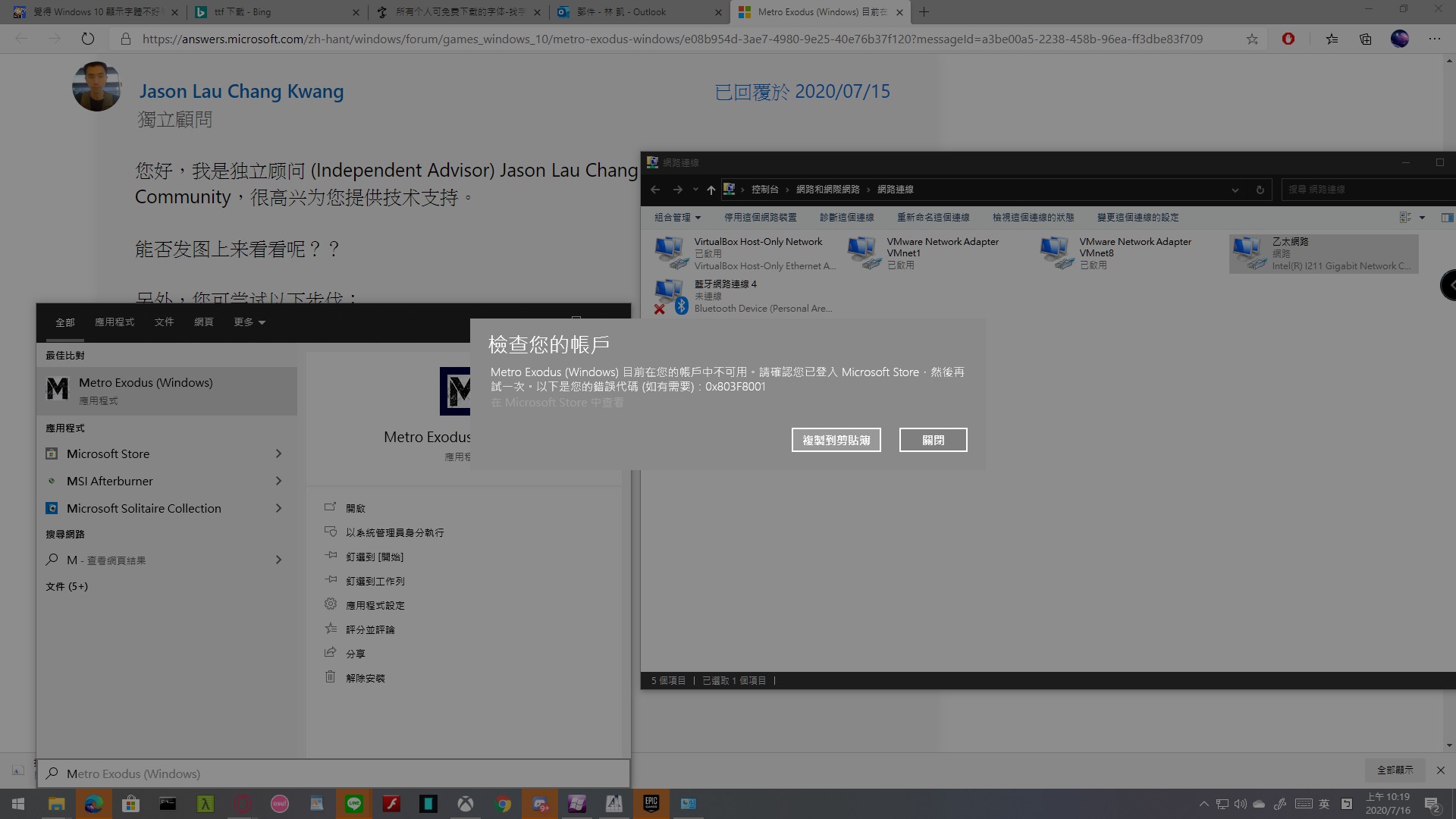Open a new browser tab with plus

(x=924, y=12)
